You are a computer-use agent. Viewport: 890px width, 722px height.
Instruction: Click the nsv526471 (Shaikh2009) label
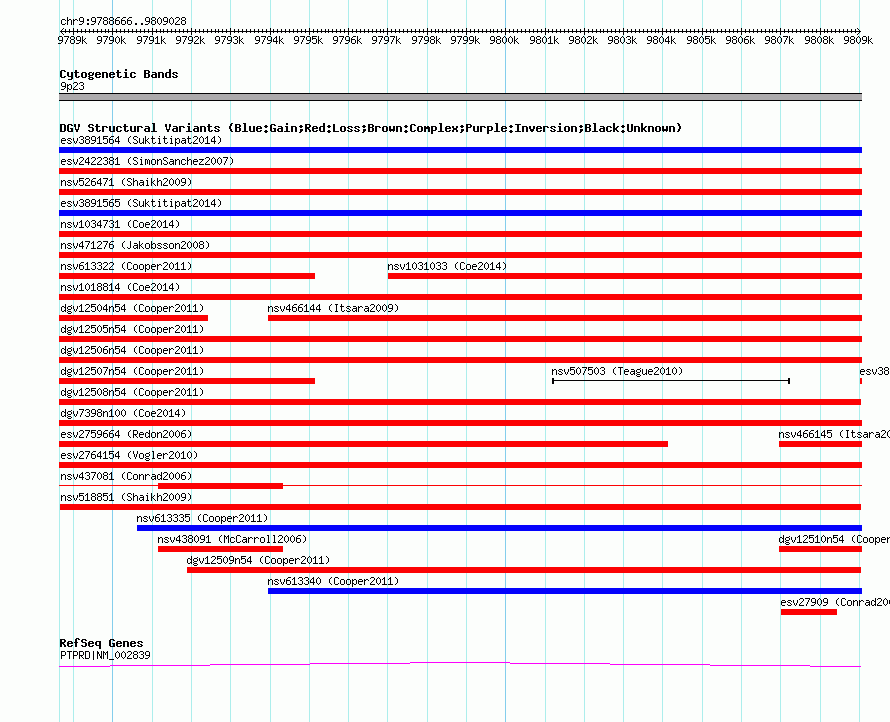[126, 182]
